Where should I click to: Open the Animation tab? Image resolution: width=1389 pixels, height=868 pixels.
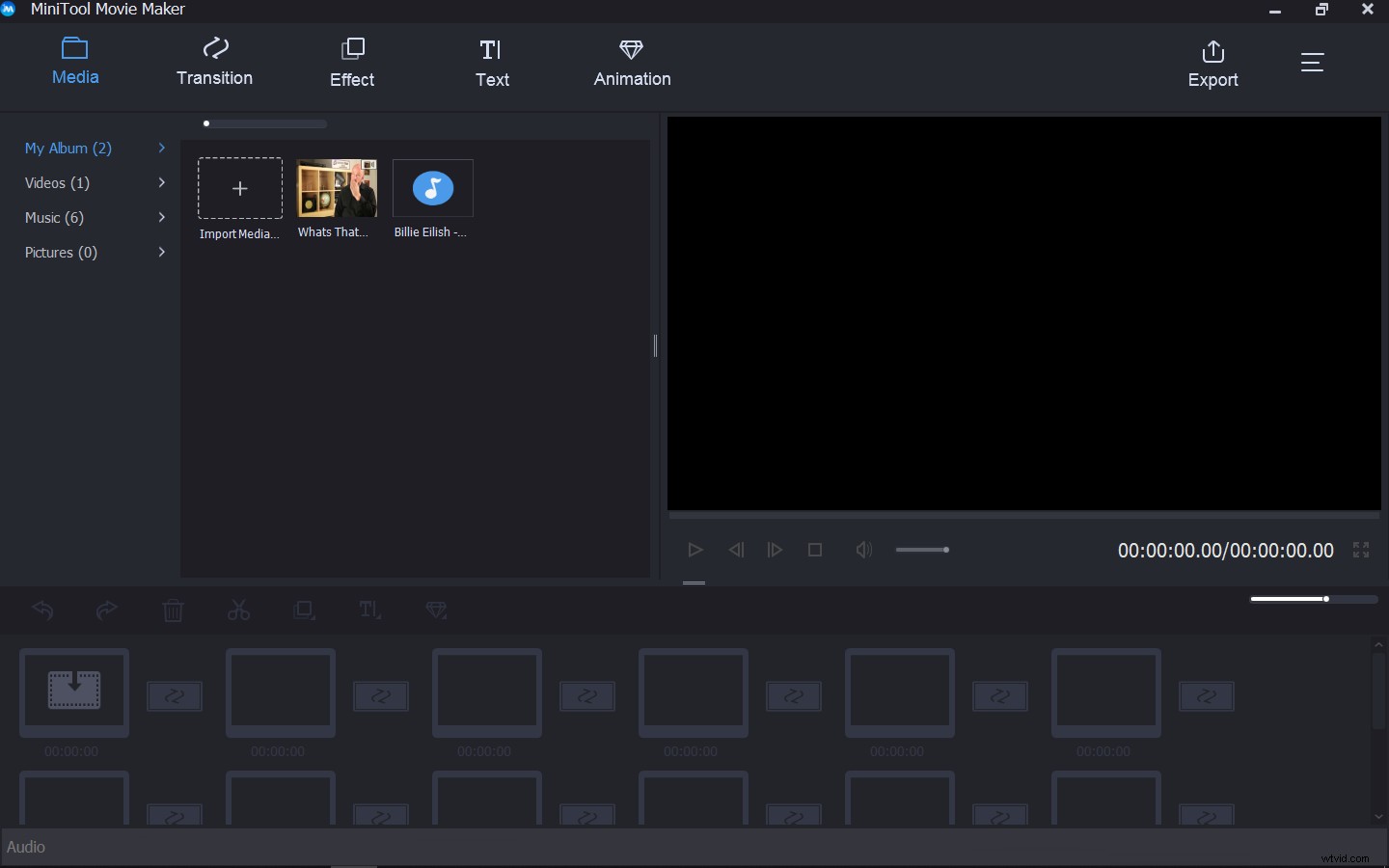[631, 63]
